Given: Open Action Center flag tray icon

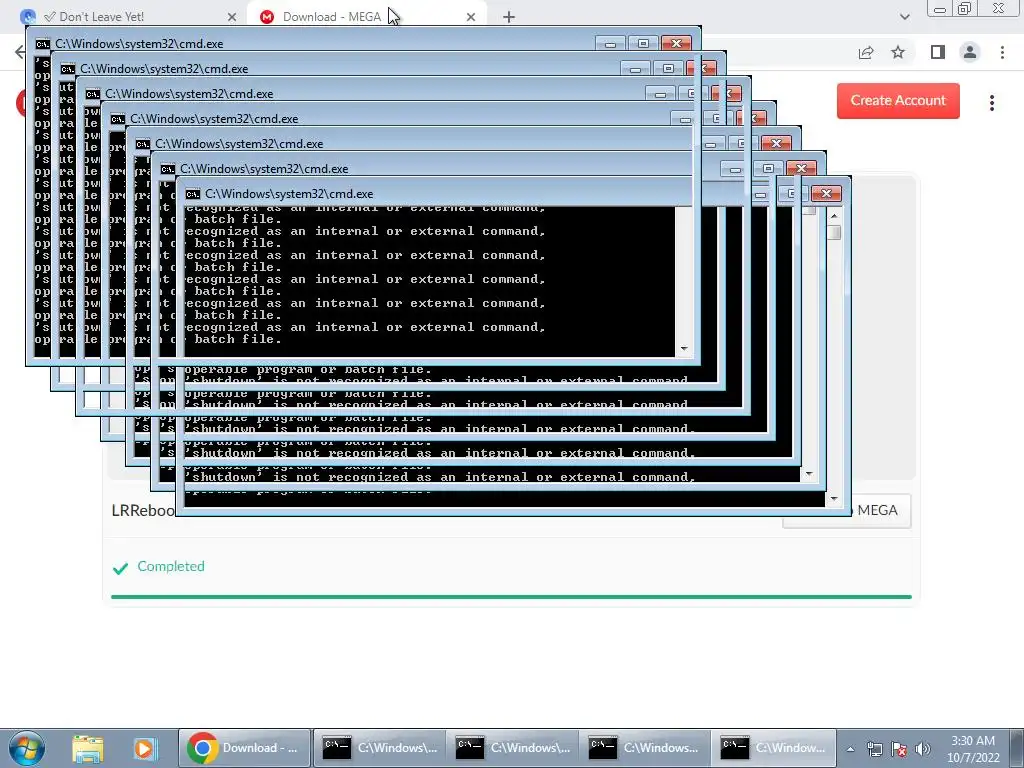Looking at the screenshot, I should pos(899,749).
